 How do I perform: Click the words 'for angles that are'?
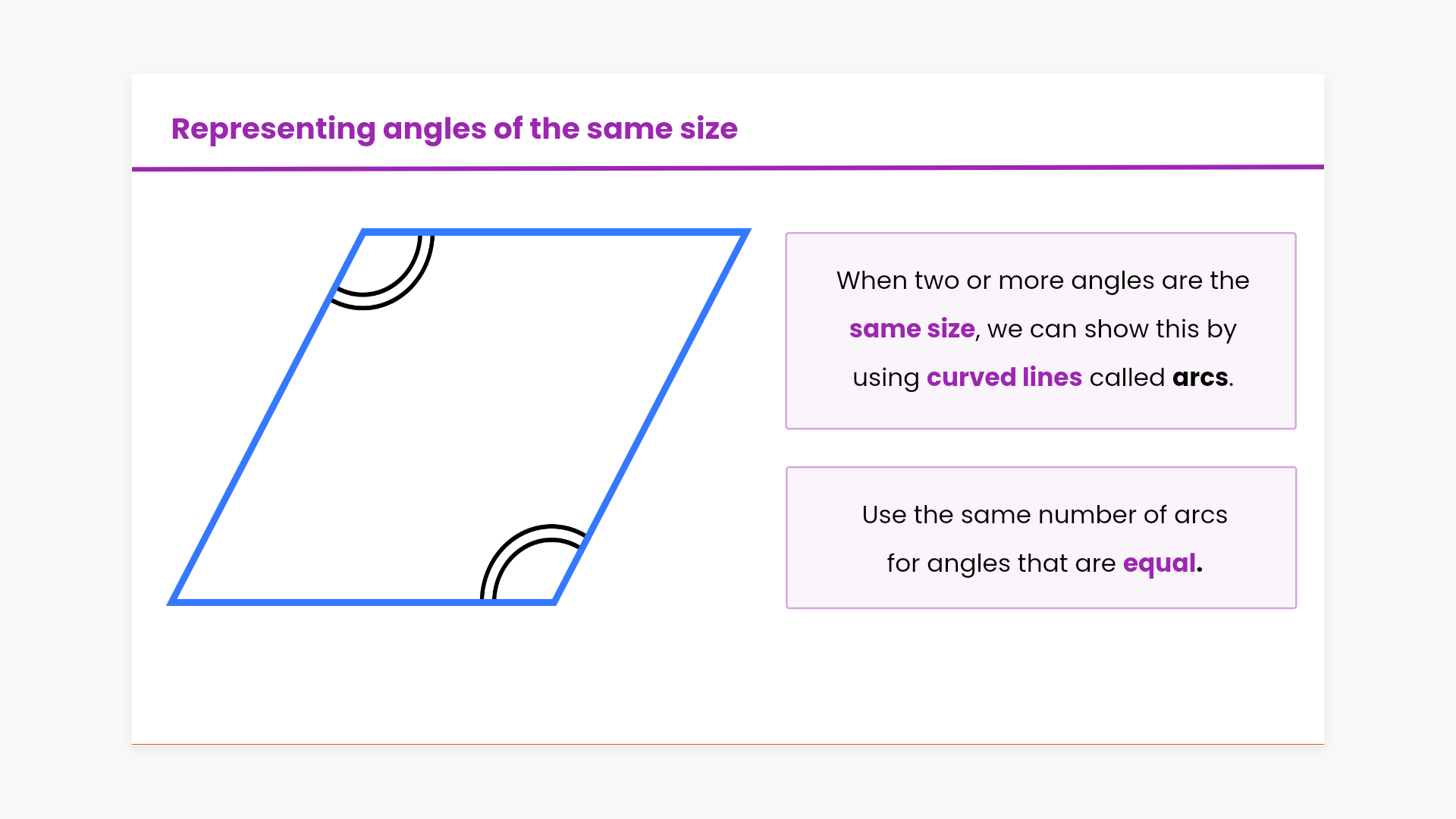click(x=1001, y=563)
